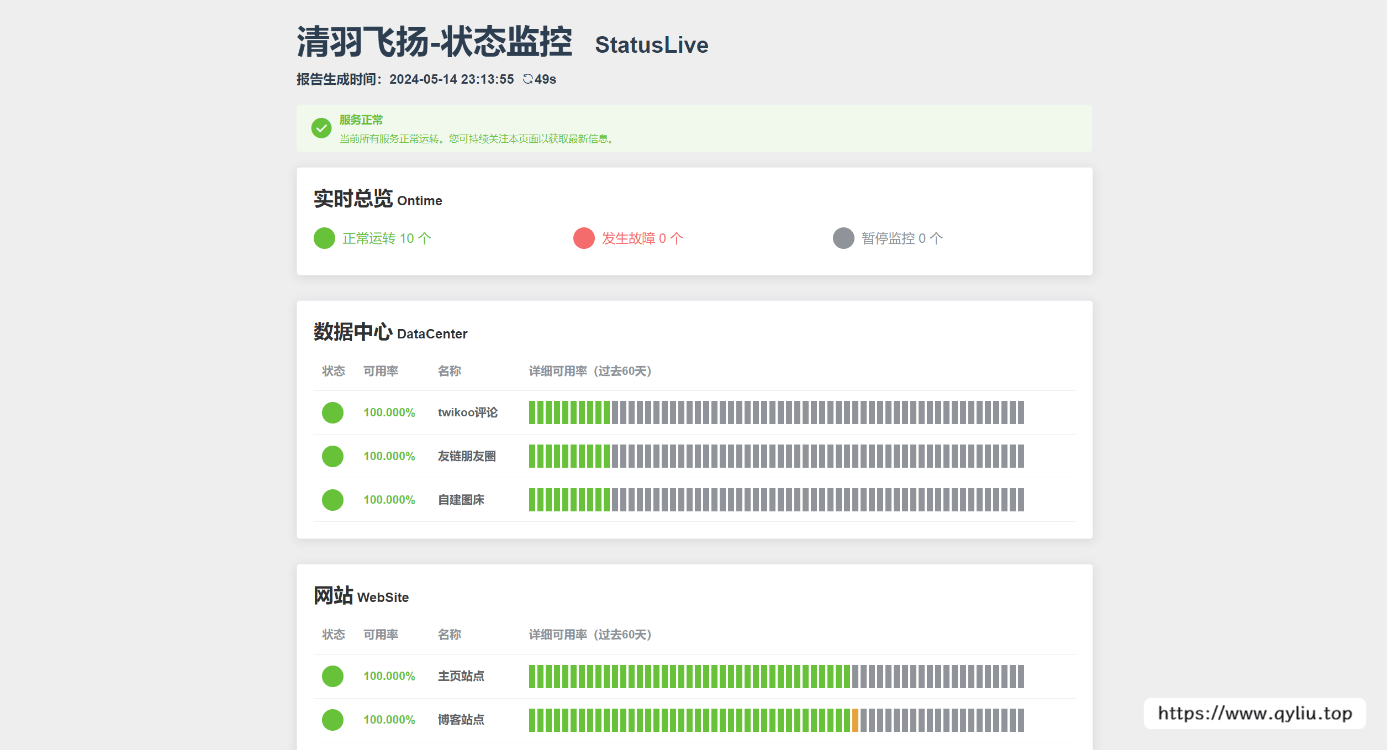This screenshot has width=1387, height=750.
Task: Click the green 服务正常 checkmark icon
Action: tap(321, 128)
